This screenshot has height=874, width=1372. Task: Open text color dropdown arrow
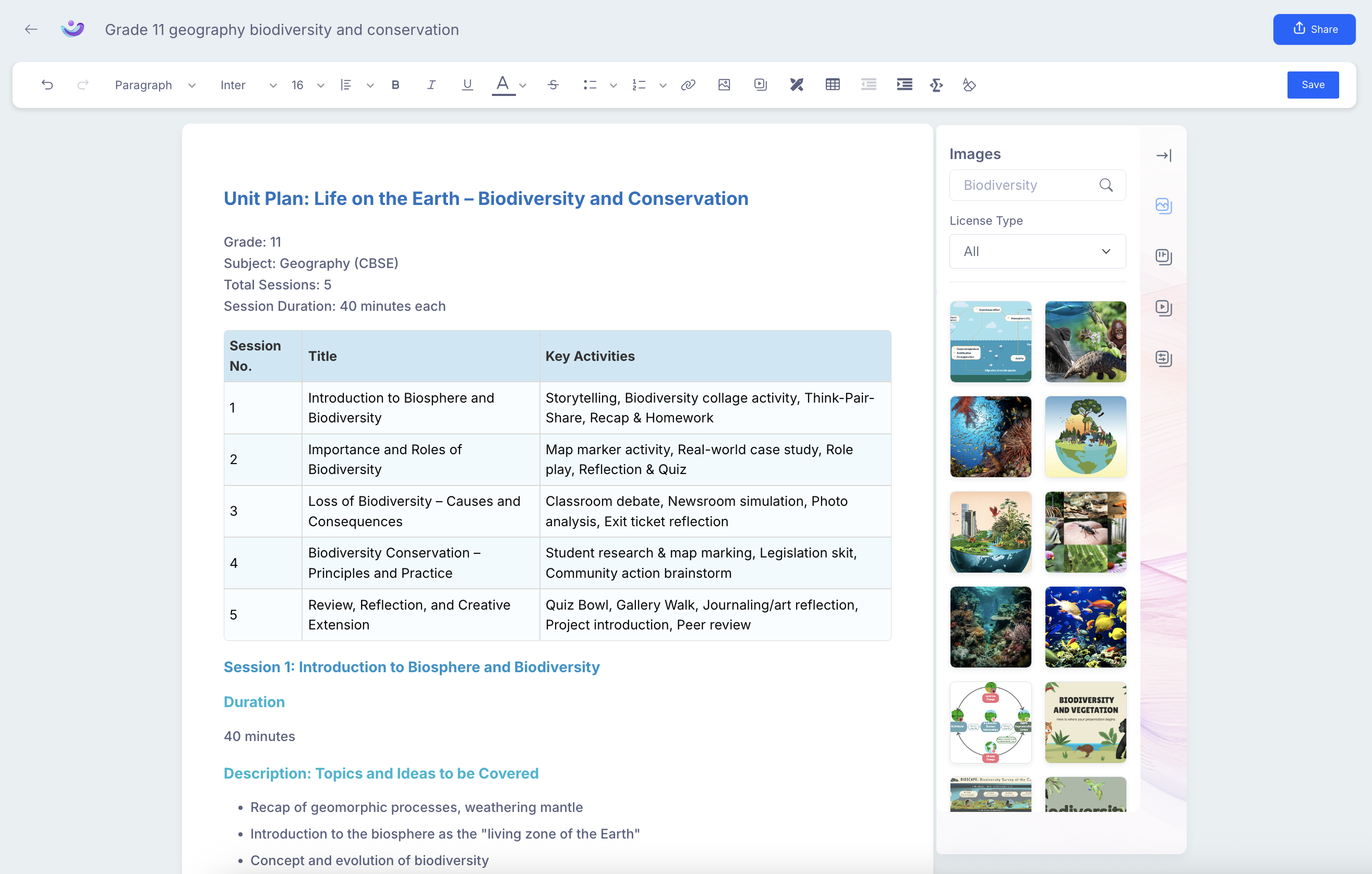point(523,86)
